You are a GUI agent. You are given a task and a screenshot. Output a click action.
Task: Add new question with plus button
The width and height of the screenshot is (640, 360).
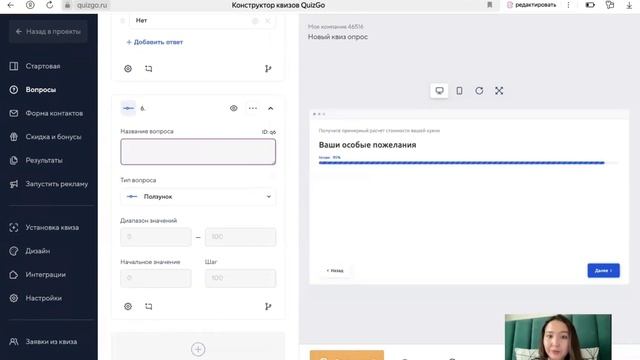(198, 349)
